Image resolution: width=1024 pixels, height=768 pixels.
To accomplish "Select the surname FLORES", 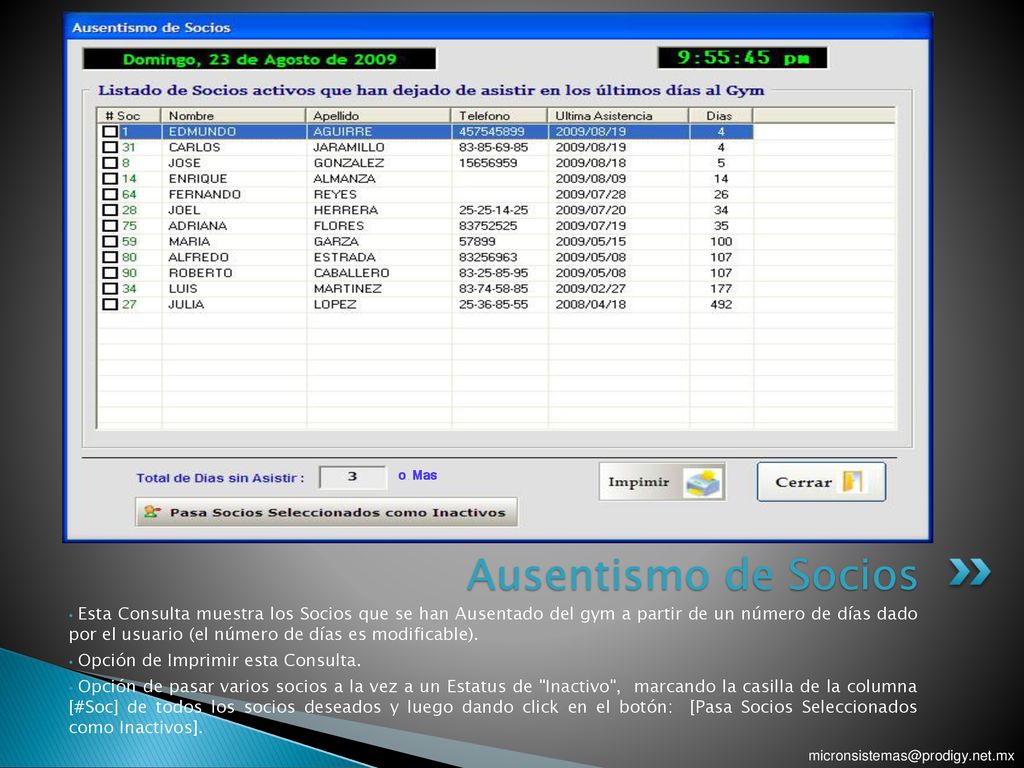I will click(x=338, y=225).
